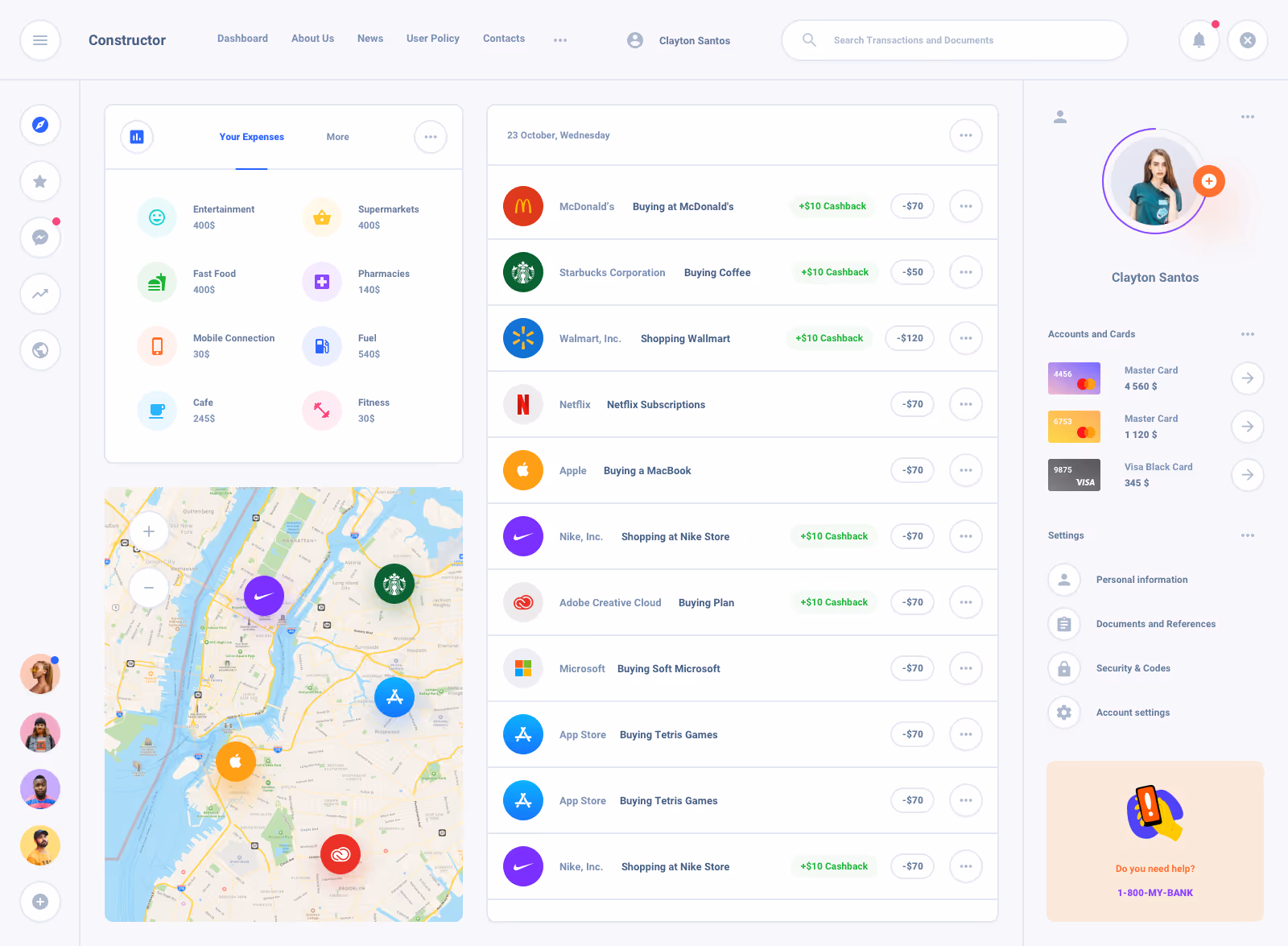Click the expenses bar chart icon
Viewport: 1288px width, 946px height.
137,137
